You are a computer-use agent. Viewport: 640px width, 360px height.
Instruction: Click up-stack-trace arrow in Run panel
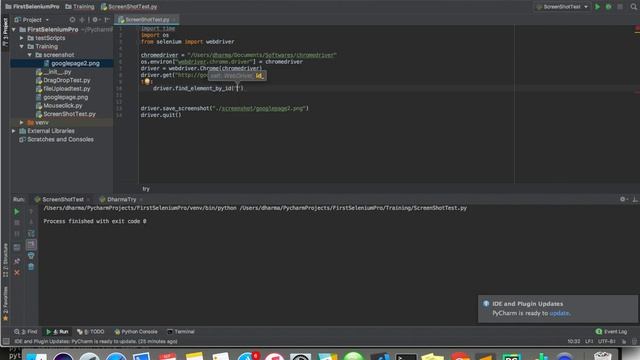click(31, 212)
